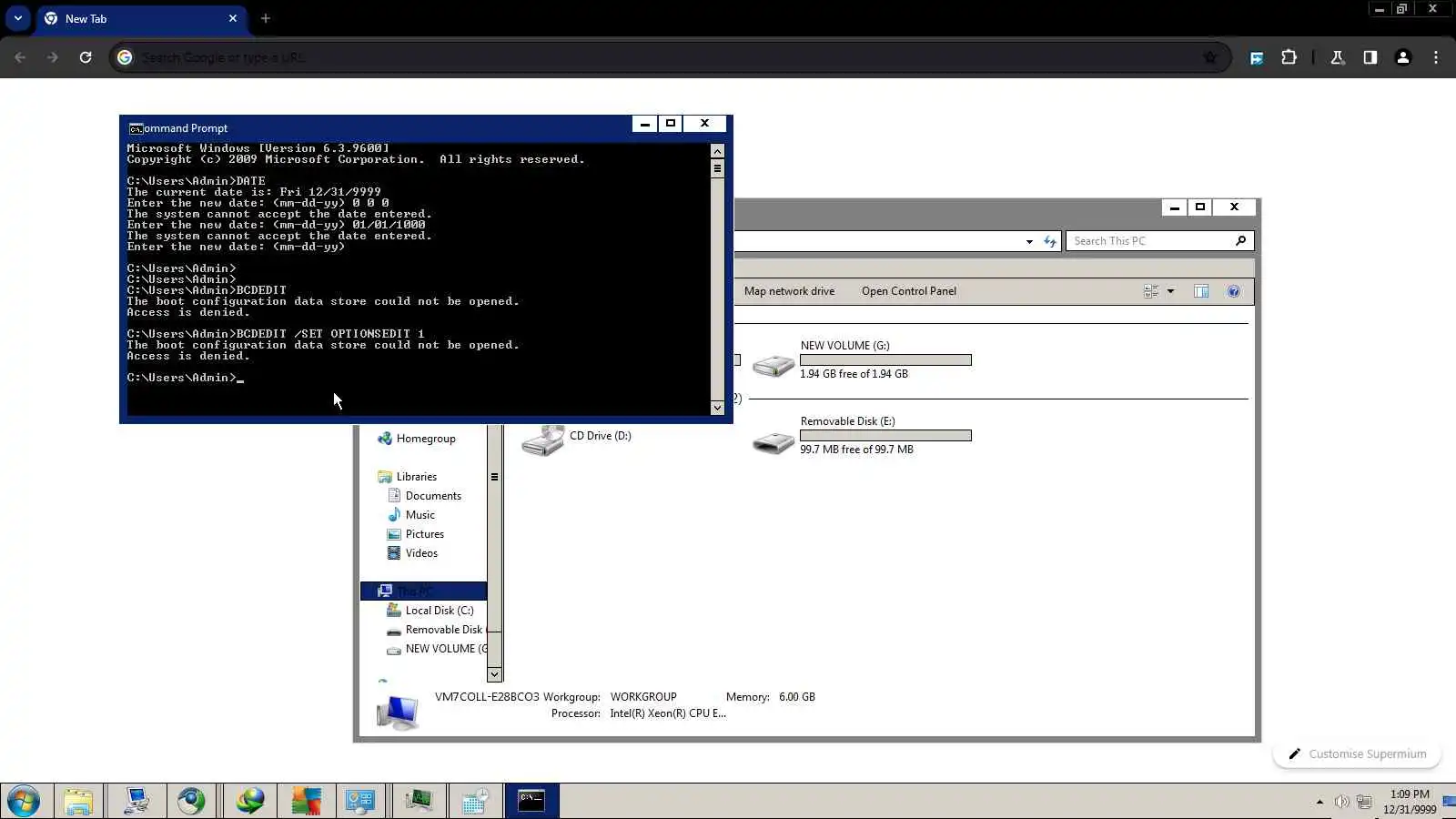Open Pictures library in navigation pane
This screenshot has height=819, width=1456.
point(416,534)
